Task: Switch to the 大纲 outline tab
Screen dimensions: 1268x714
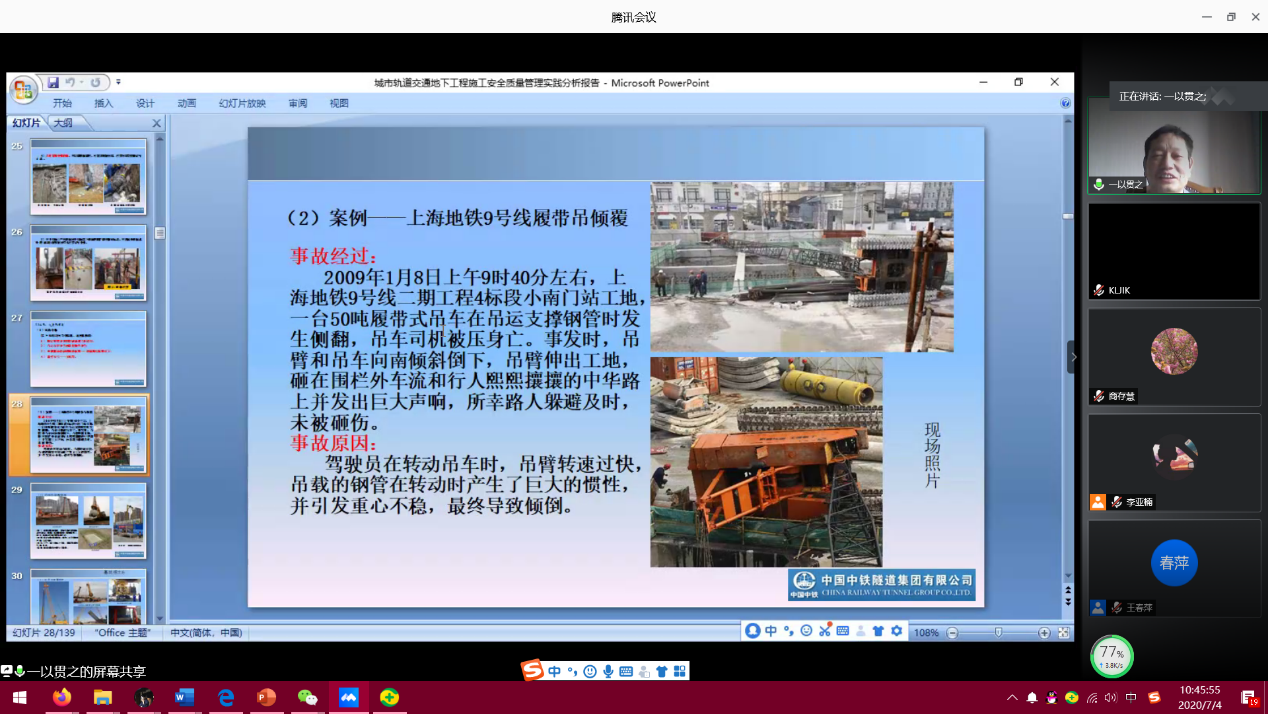Action: (x=63, y=123)
